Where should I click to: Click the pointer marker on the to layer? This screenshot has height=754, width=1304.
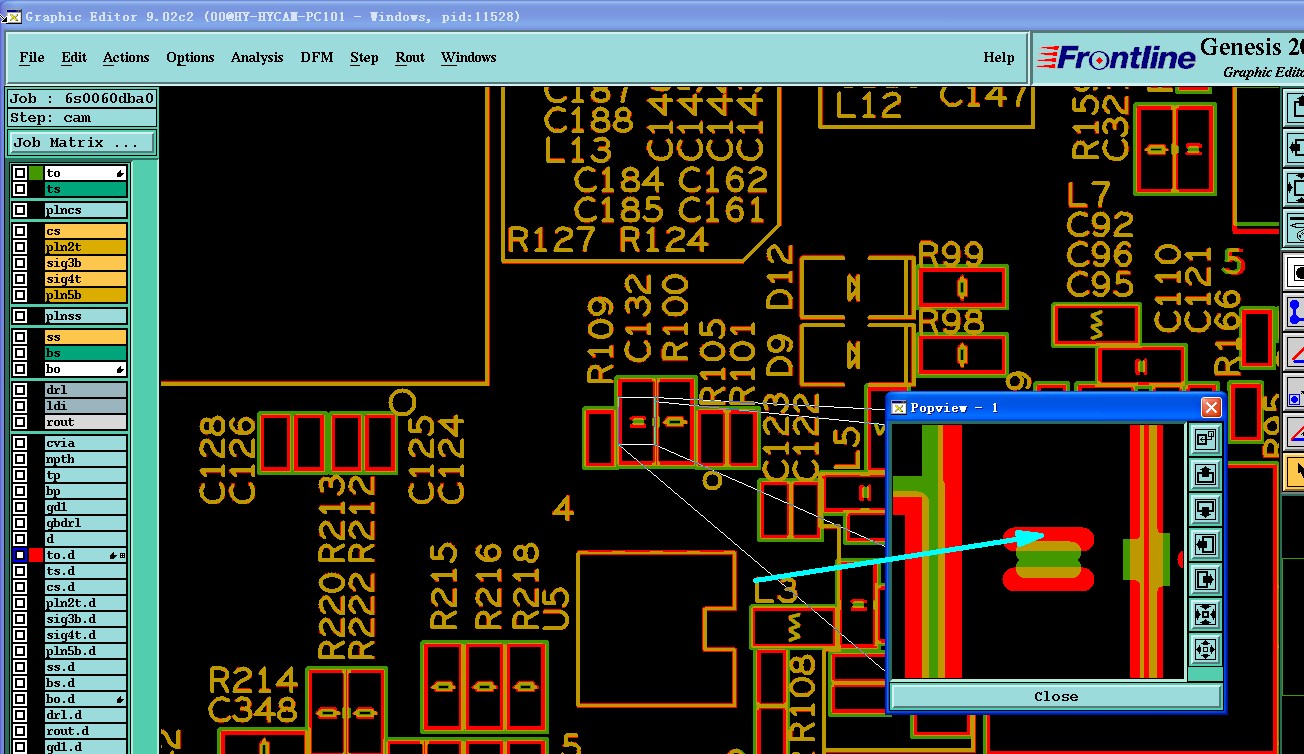tap(120, 174)
